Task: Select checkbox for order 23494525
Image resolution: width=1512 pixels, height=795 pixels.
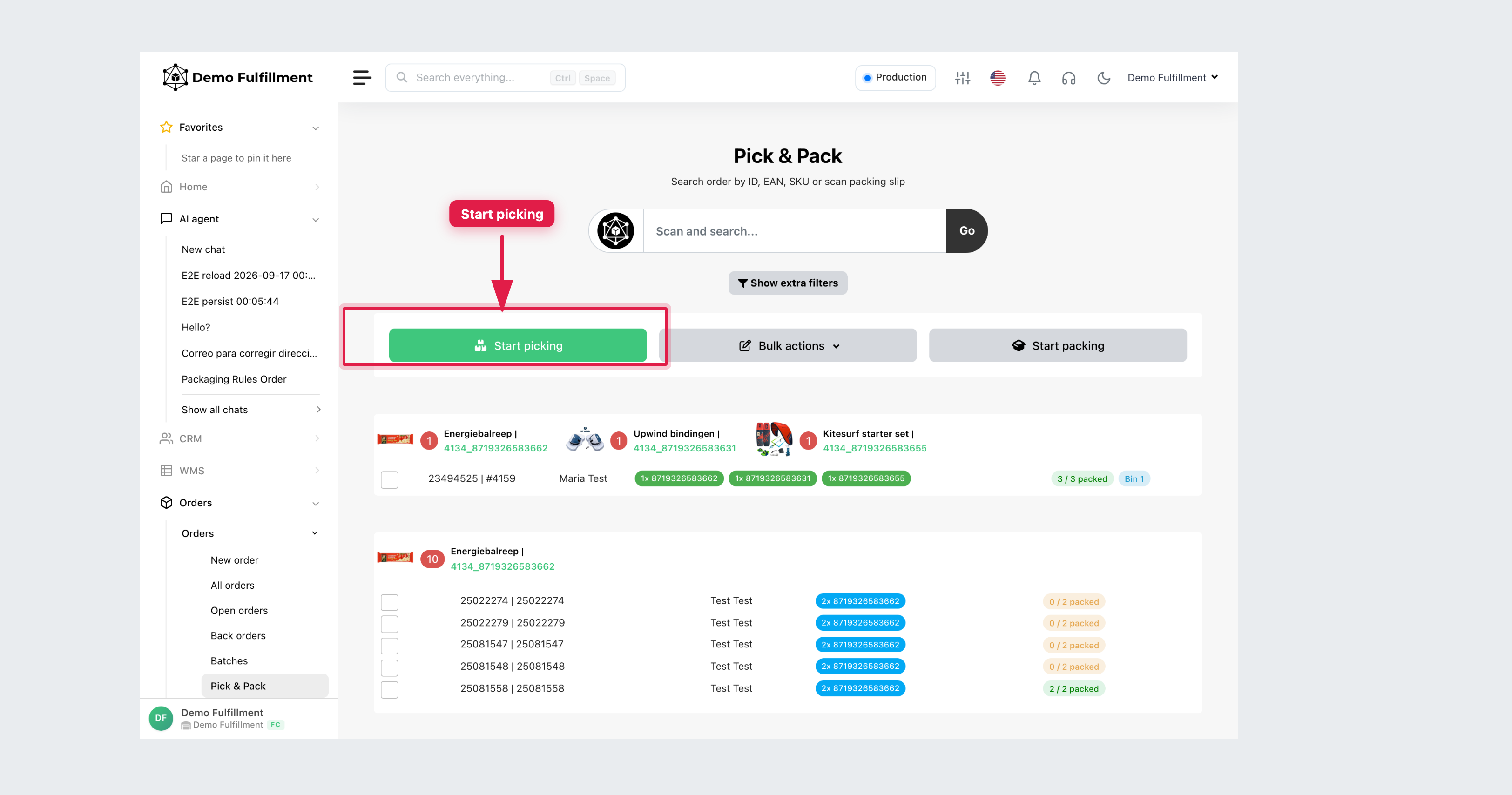Action: (389, 479)
